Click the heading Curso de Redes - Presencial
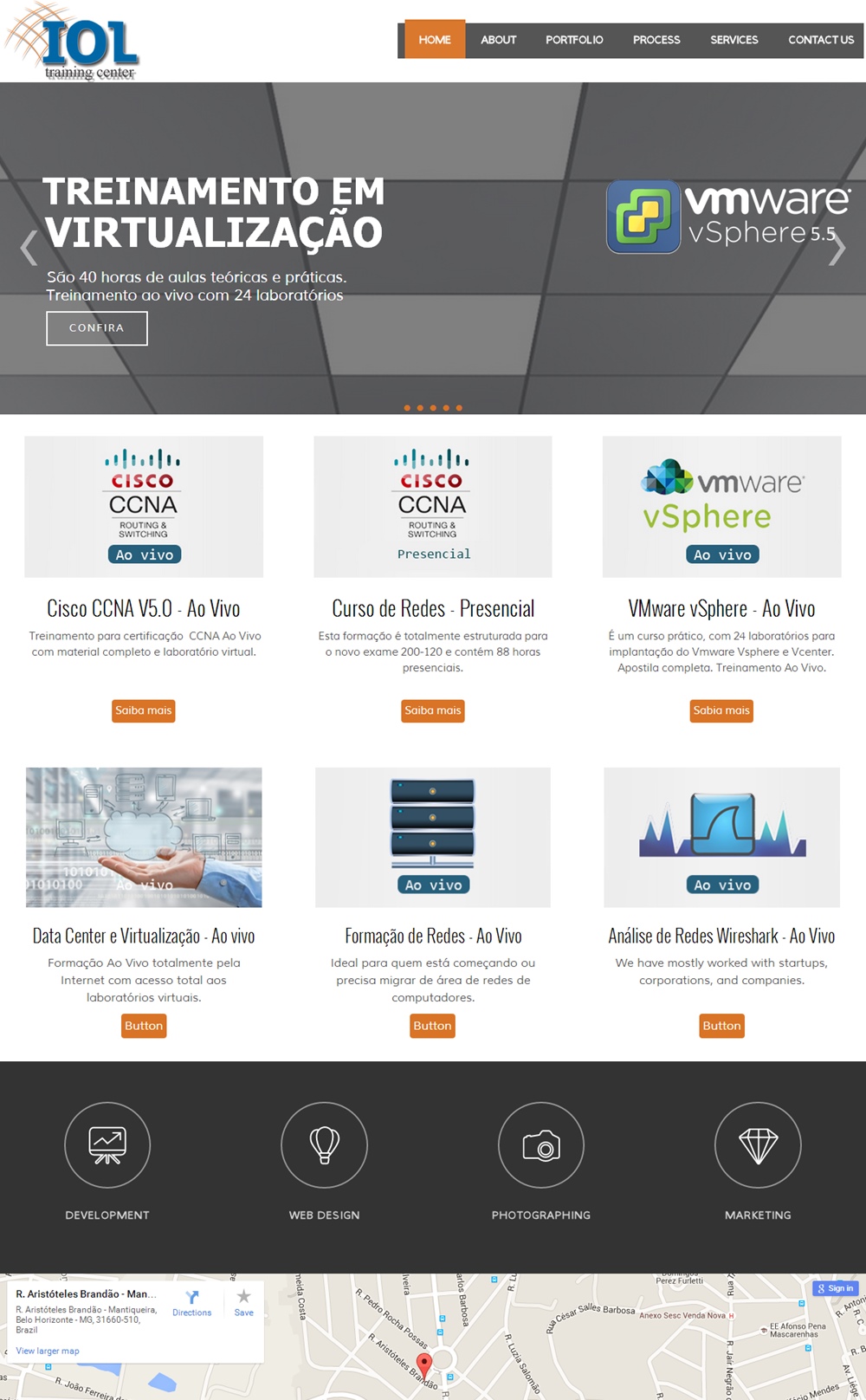Viewport: 866px width, 1400px height. point(433,608)
